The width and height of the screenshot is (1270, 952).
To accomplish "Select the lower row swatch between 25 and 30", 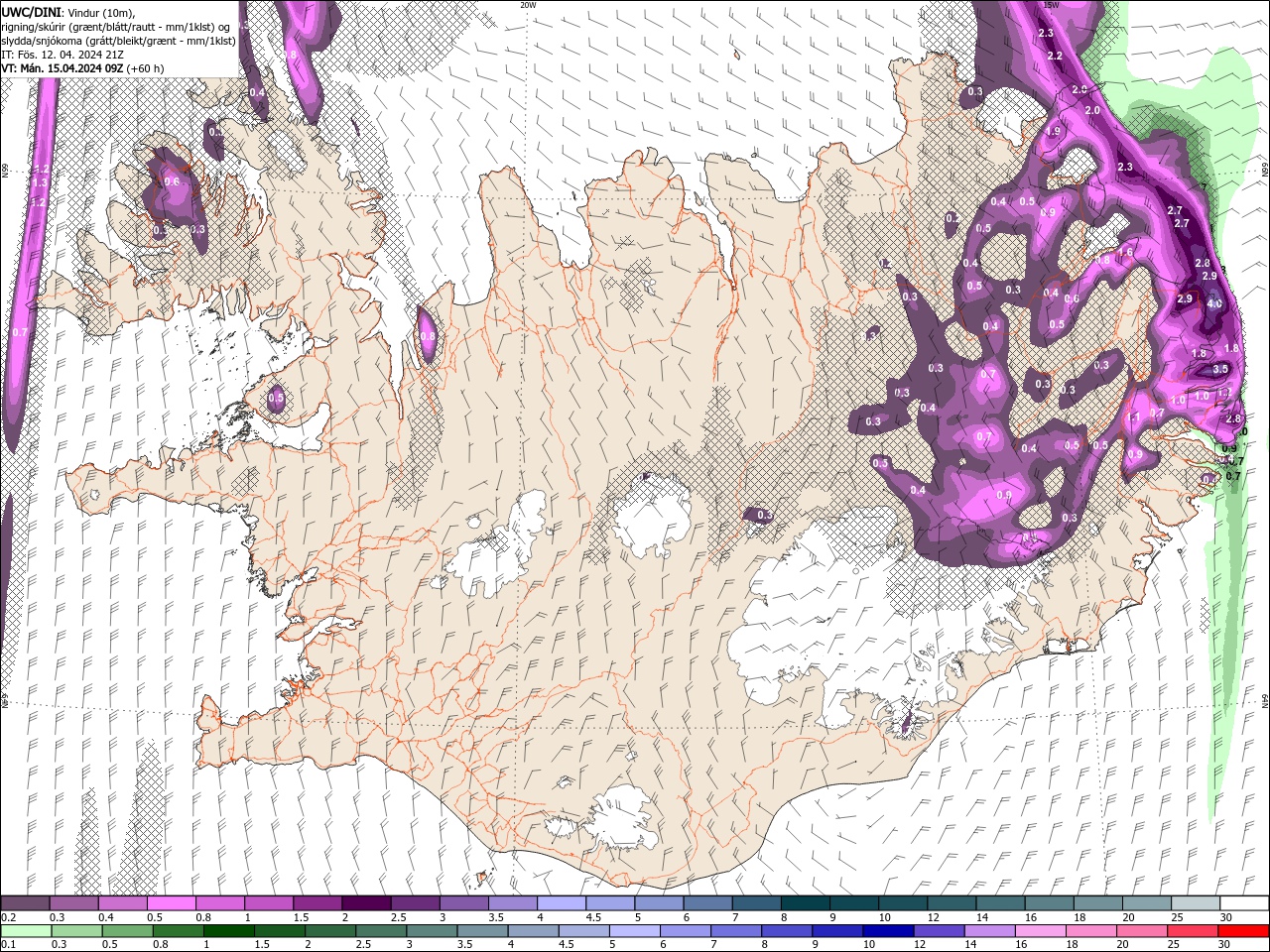I will [x=1194, y=931].
